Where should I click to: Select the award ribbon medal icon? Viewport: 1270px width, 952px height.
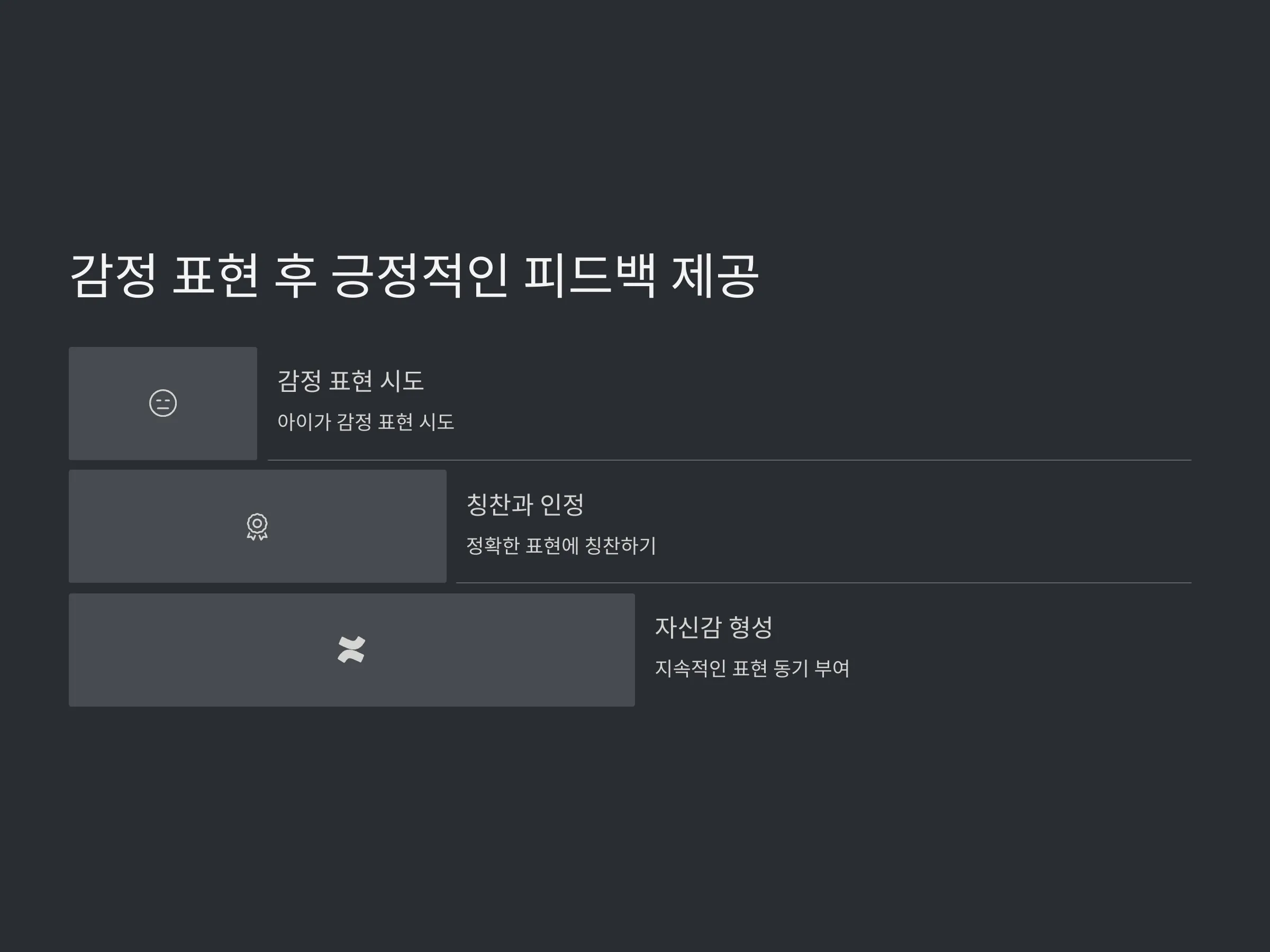coord(257,526)
